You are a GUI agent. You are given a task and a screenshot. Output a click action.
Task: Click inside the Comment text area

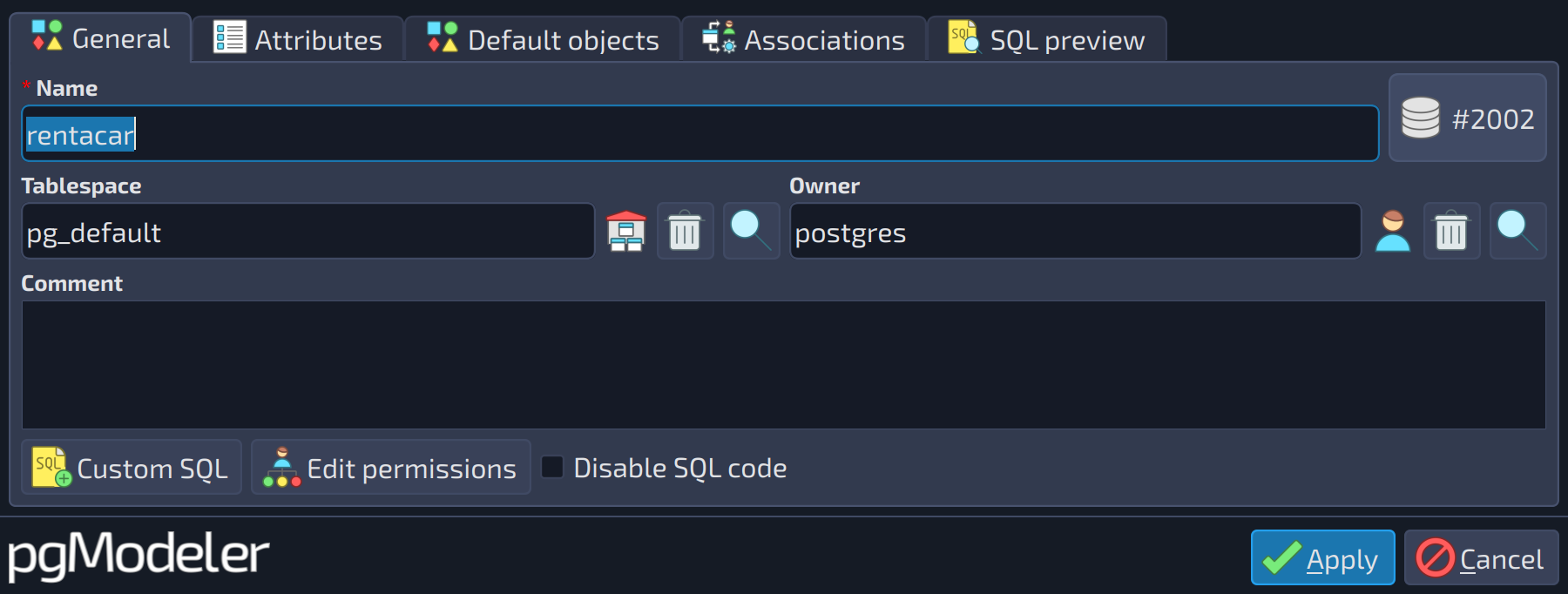783,365
